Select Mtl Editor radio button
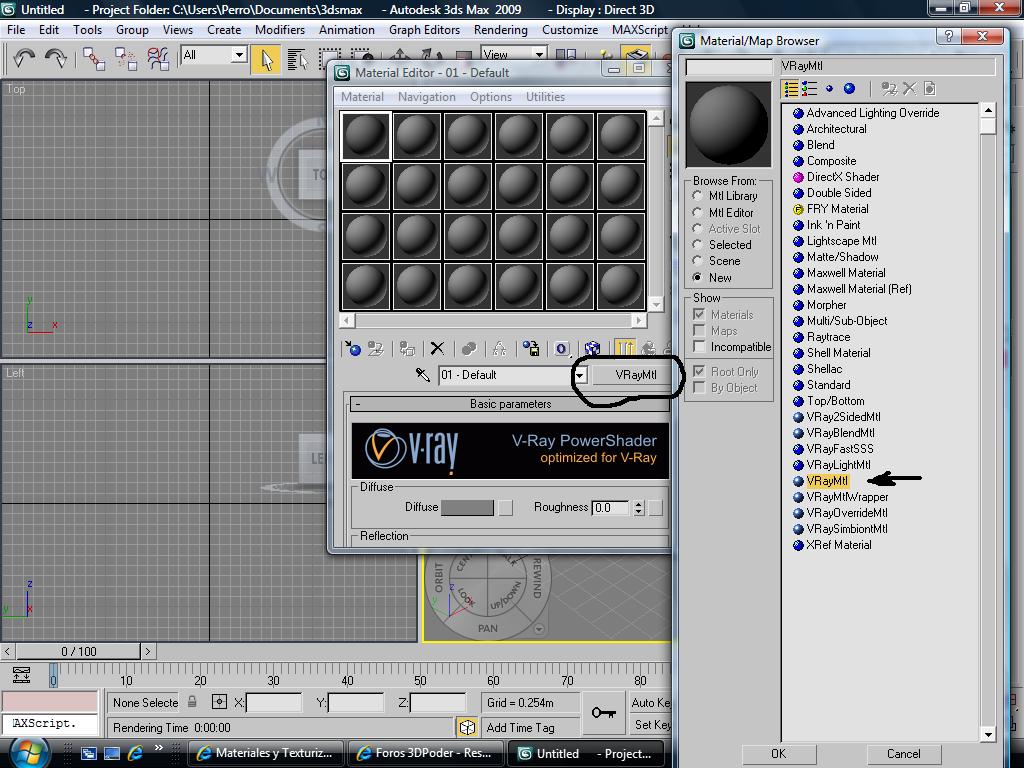This screenshot has height=768, width=1024. pyautogui.click(x=697, y=212)
